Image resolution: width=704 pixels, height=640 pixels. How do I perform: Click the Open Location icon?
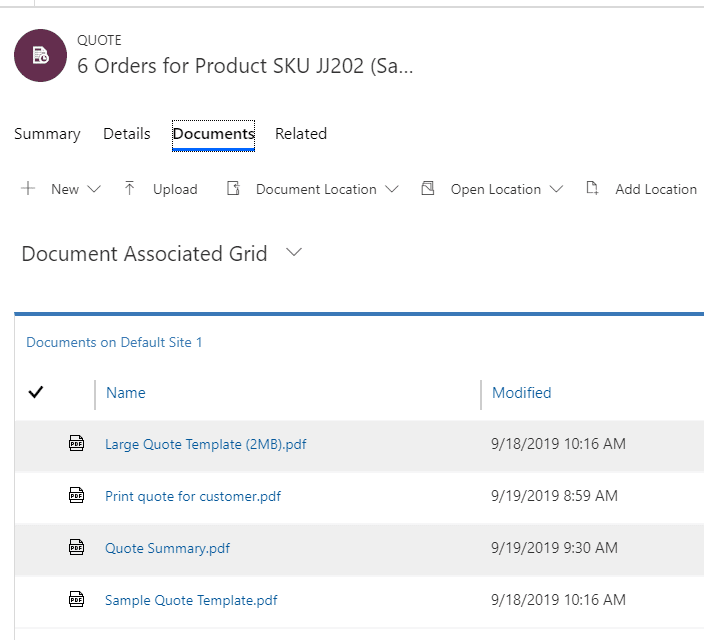(428, 189)
